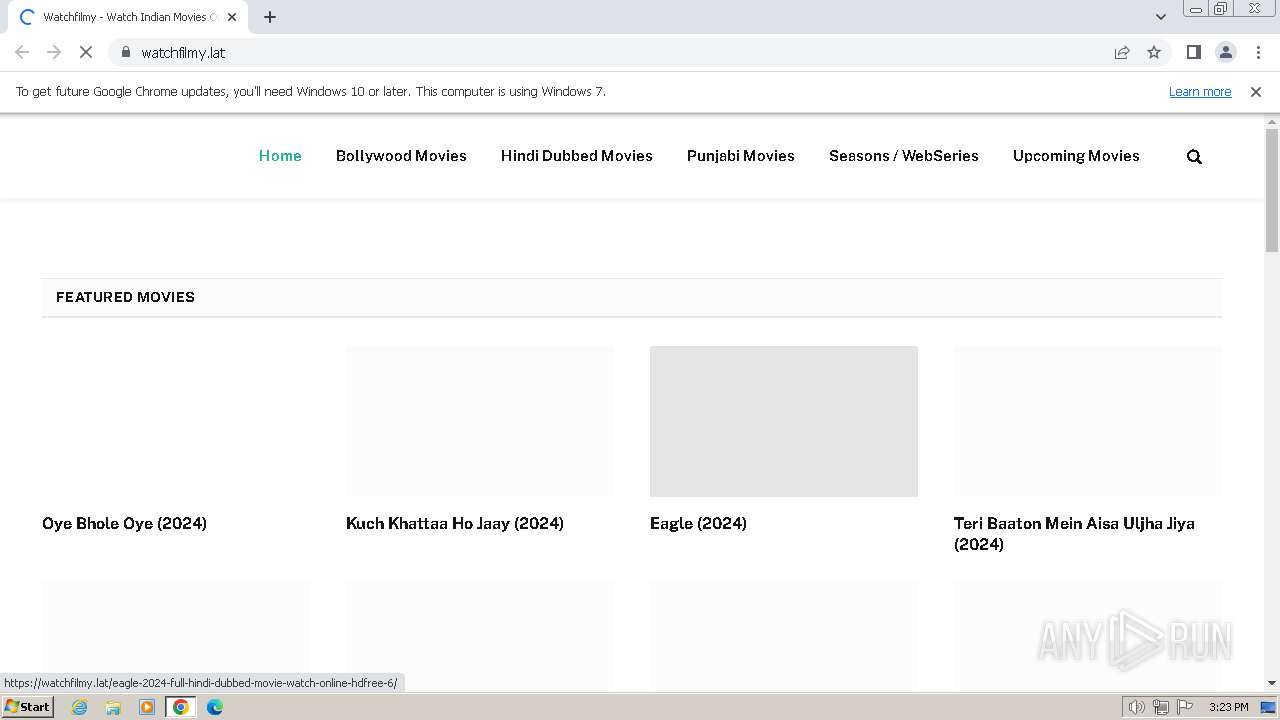Open Teri Baaton Mein Aisa Uljha Jiya link
This screenshot has height=720, width=1280.
(x=1074, y=534)
